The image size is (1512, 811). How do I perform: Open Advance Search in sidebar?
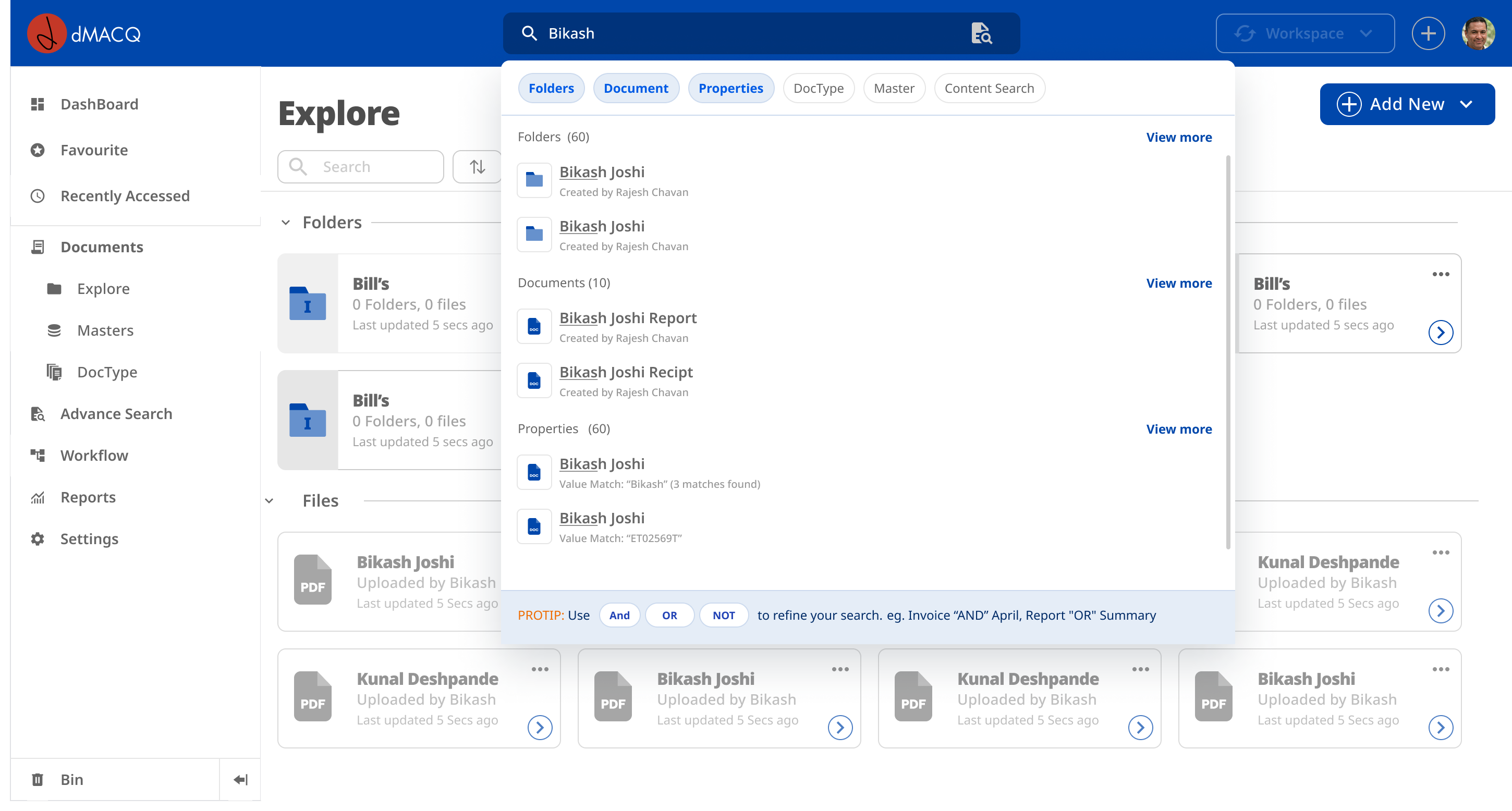(x=116, y=414)
